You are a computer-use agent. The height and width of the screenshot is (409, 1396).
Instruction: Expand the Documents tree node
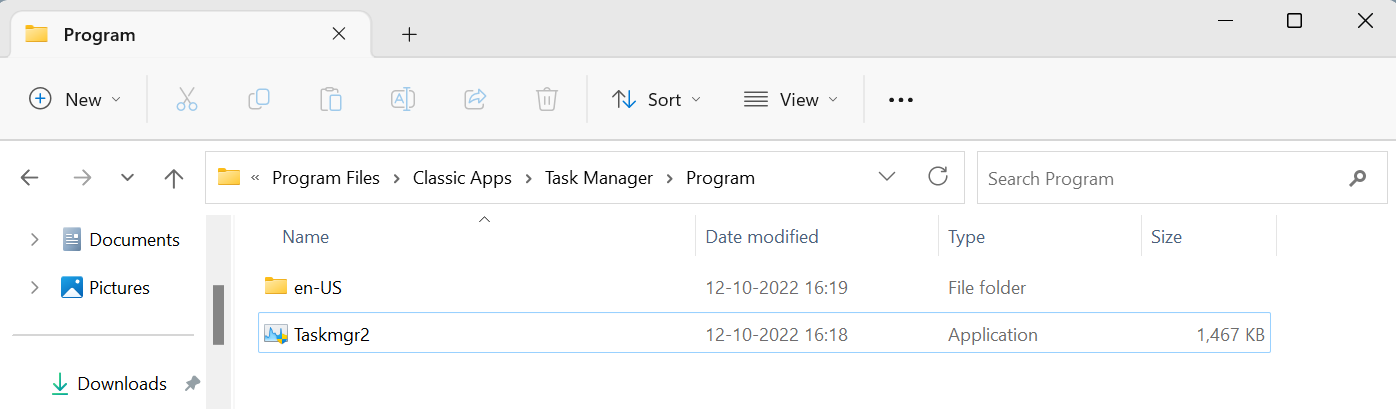coord(35,239)
